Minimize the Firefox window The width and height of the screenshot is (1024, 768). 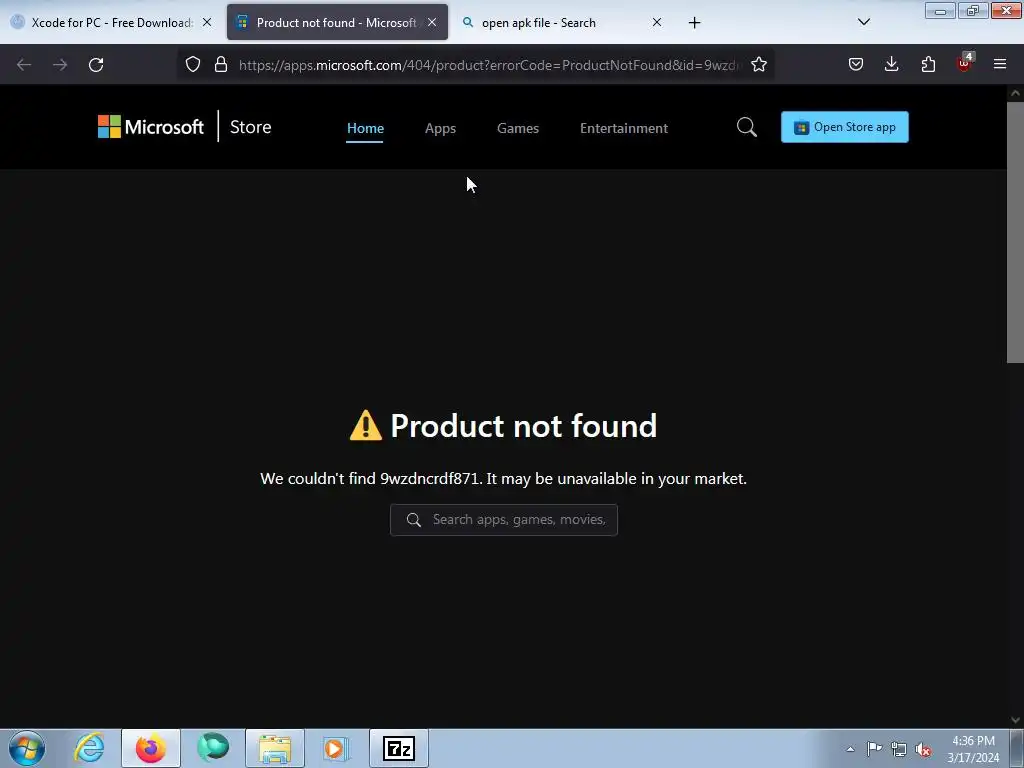pos(940,11)
